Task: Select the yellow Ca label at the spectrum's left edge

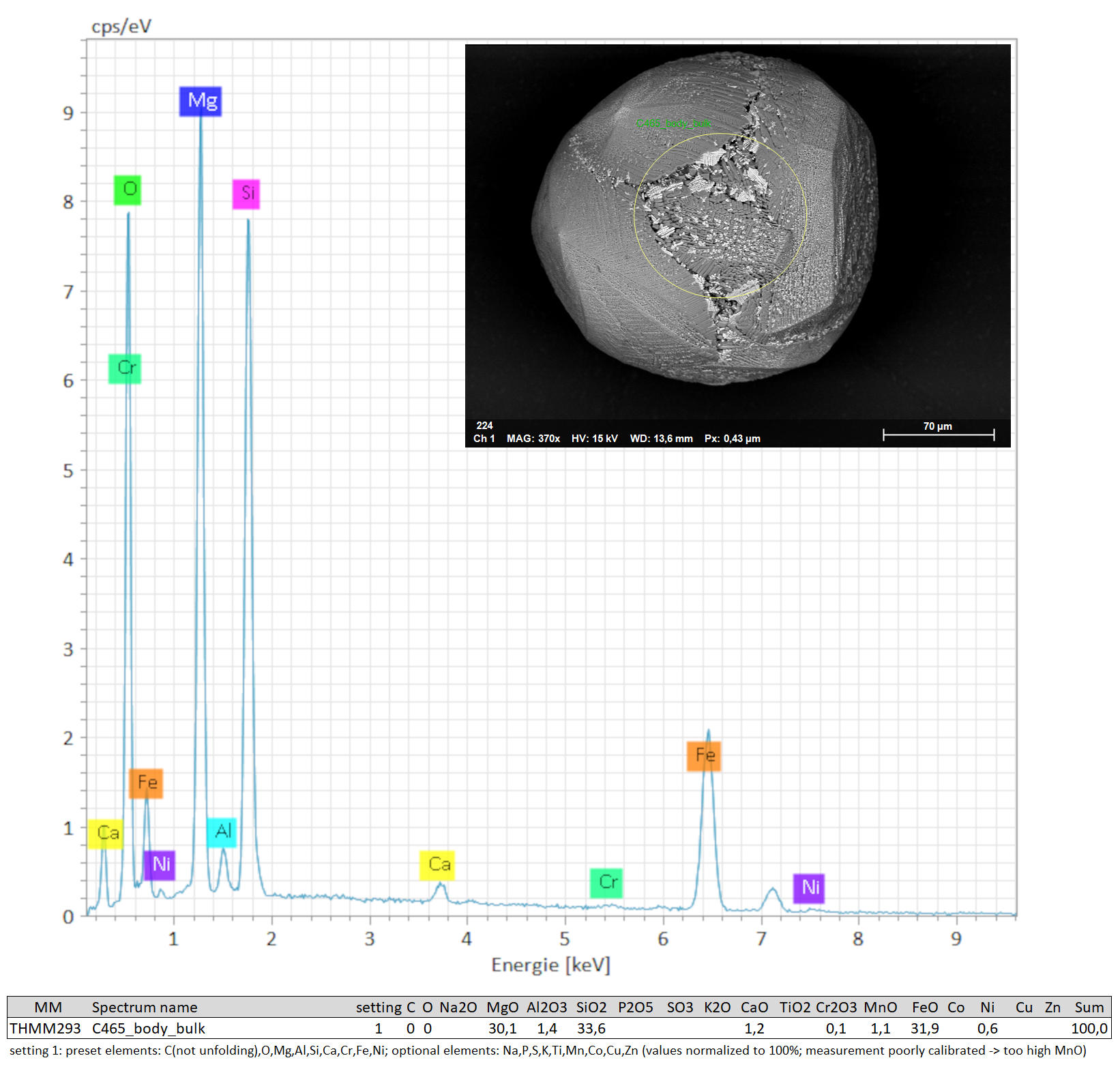Action: (x=106, y=833)
